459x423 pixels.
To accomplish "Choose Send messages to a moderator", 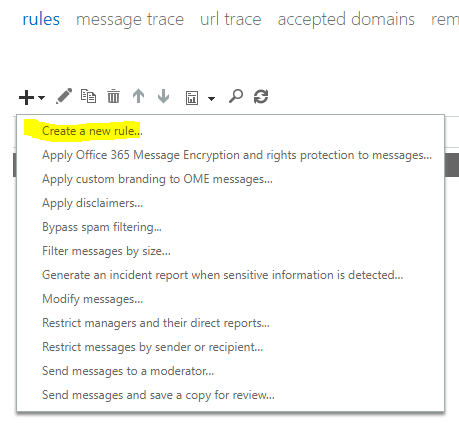I will click(128, 371).
